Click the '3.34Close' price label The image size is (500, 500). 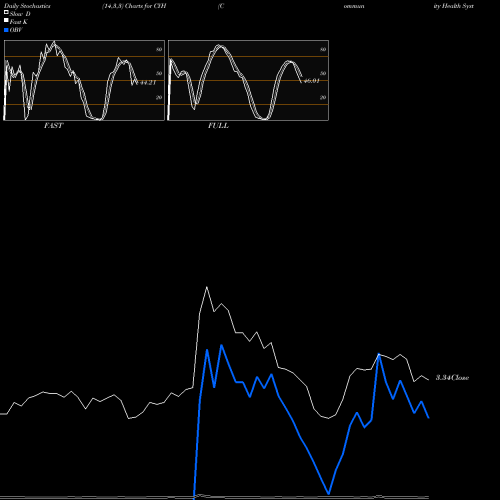click(452, 378)
